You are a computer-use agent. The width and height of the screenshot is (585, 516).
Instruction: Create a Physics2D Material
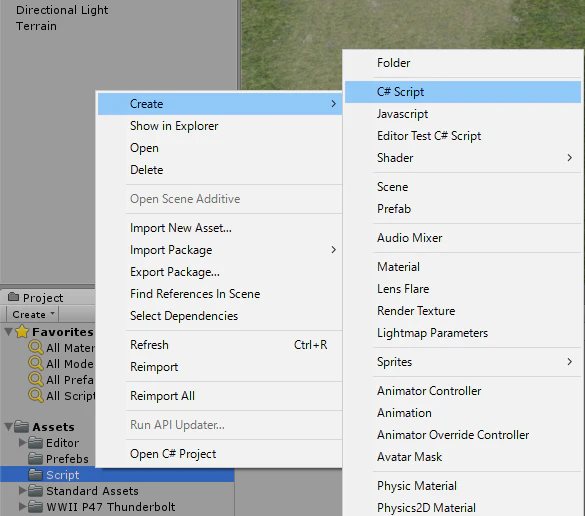click(x=463, y=508)
